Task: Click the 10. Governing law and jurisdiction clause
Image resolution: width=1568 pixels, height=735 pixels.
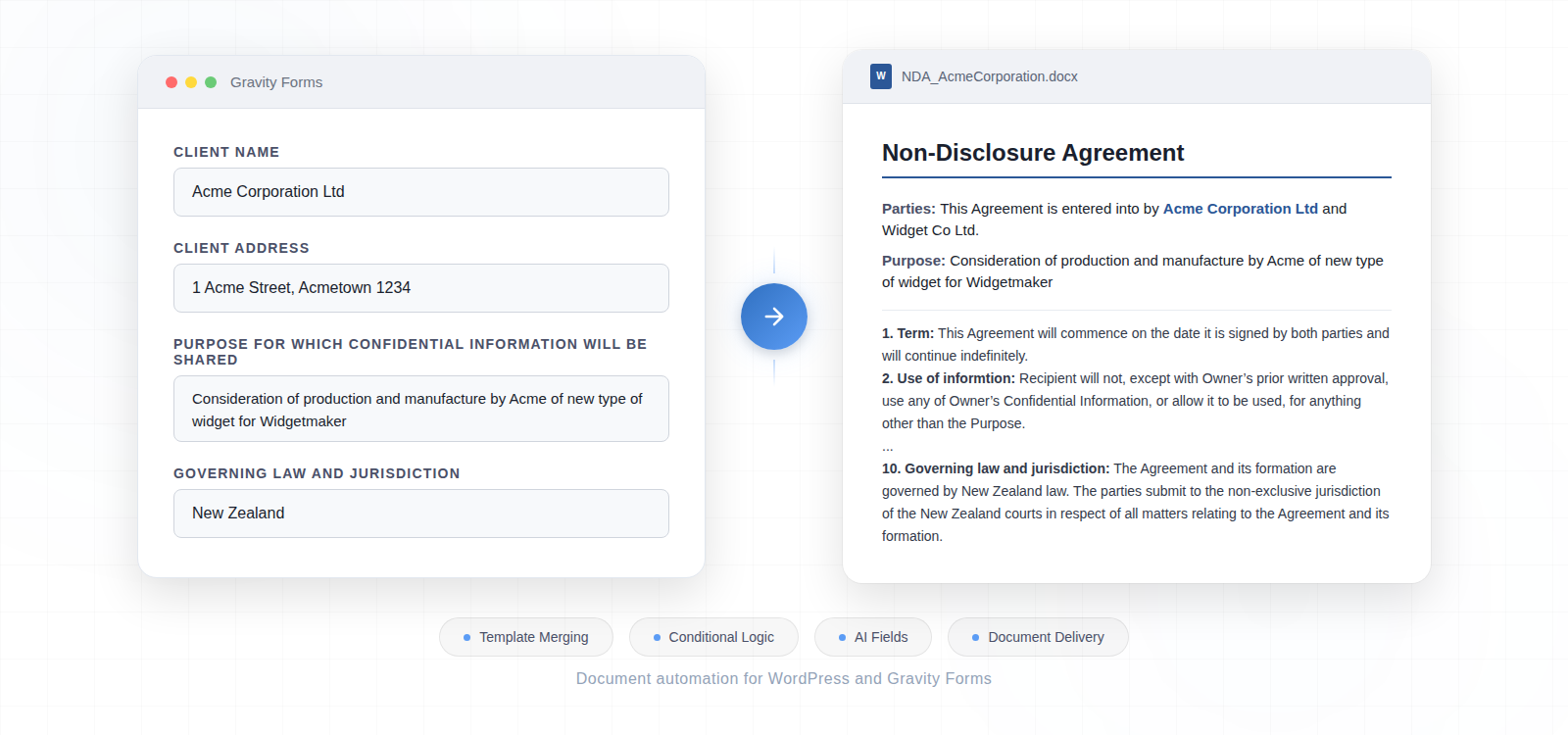Action: [x=996, y=468]
